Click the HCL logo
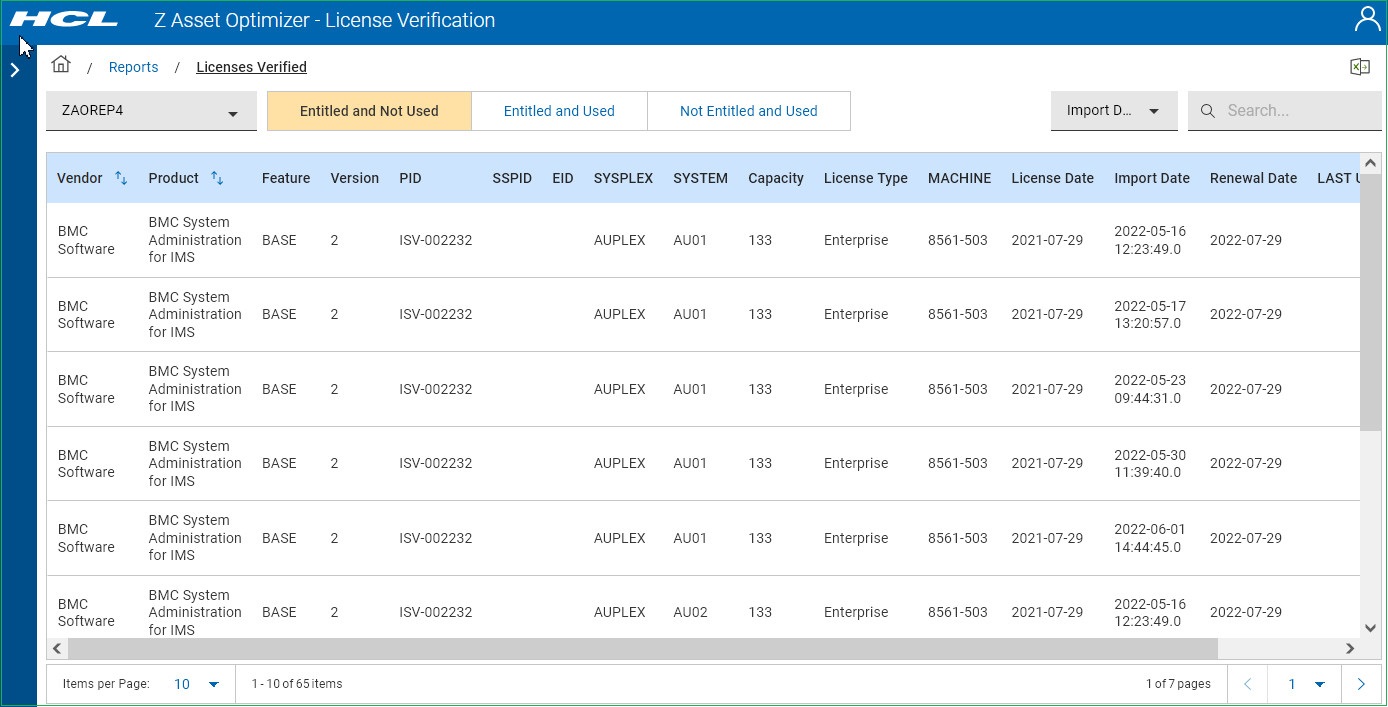The width and height of the screenshot is (1388, 707). 64,20
